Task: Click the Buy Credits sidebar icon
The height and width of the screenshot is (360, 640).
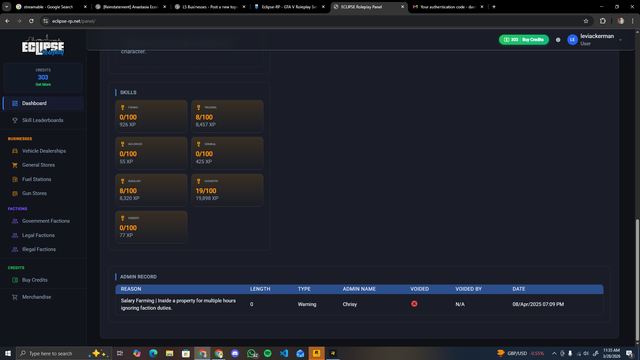Action: click(x=15, y=280)
